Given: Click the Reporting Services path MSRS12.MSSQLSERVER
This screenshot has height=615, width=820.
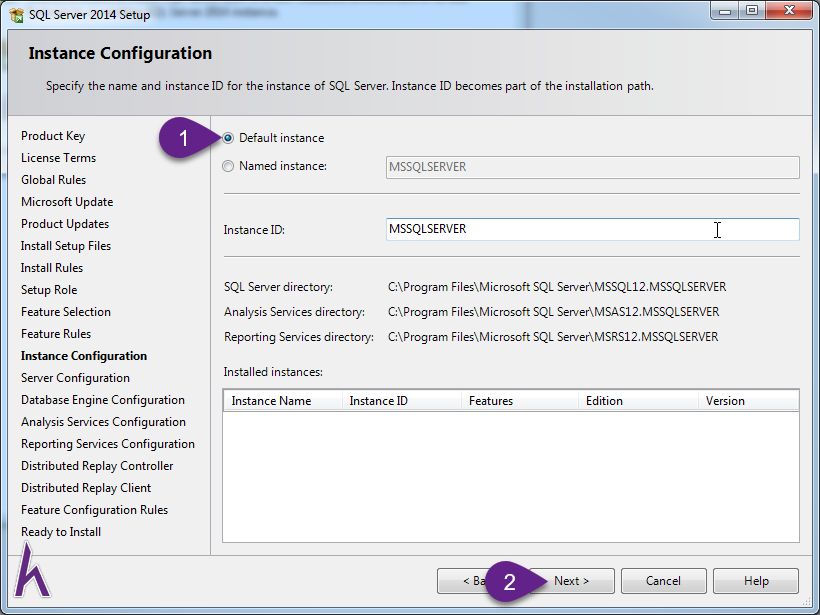Looking at the screenshot, I should pos(553,337).
